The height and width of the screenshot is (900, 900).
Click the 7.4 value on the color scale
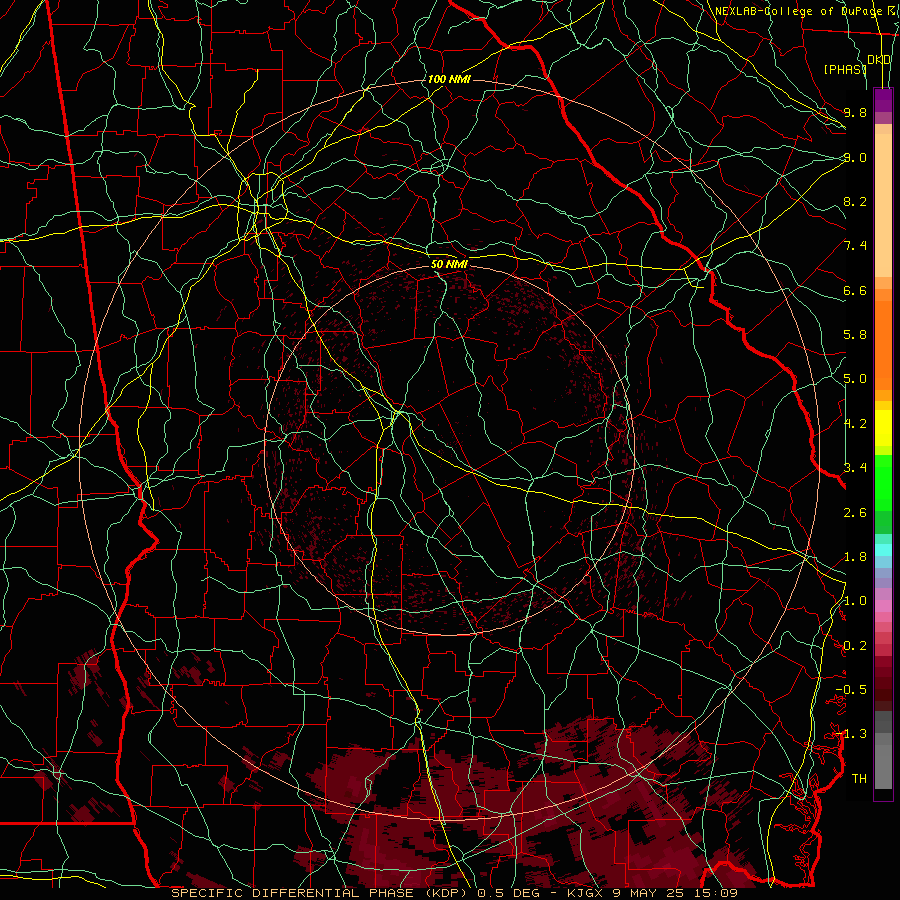point(855,246)
